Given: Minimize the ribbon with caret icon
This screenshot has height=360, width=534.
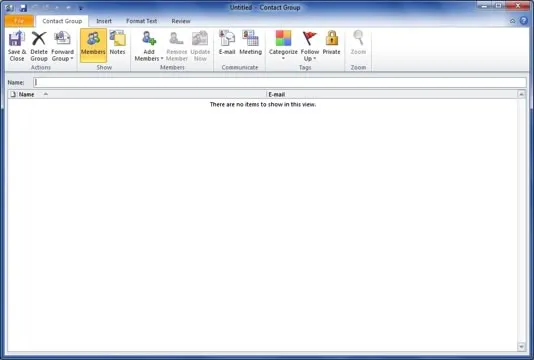Looking at the screenshot, I should 513,21.
